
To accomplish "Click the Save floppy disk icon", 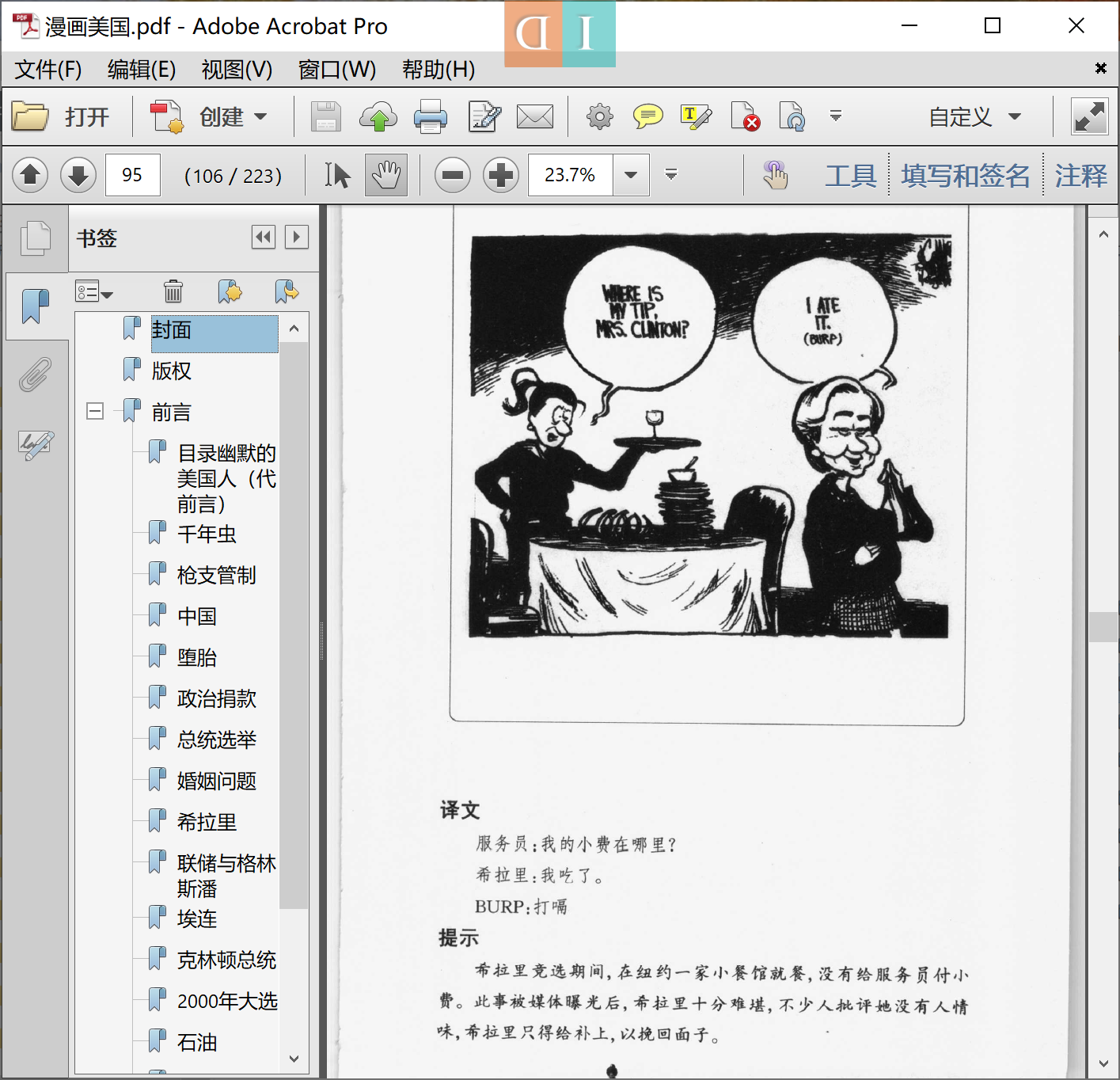I will tap(325, 117).
